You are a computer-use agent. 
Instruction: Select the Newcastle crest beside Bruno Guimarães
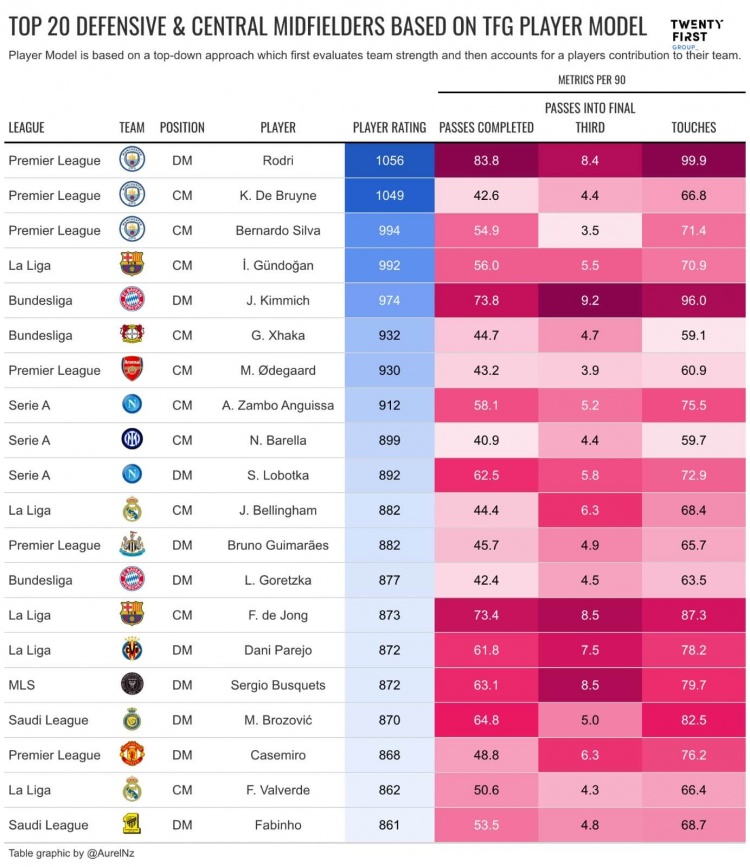click(132, 545)
